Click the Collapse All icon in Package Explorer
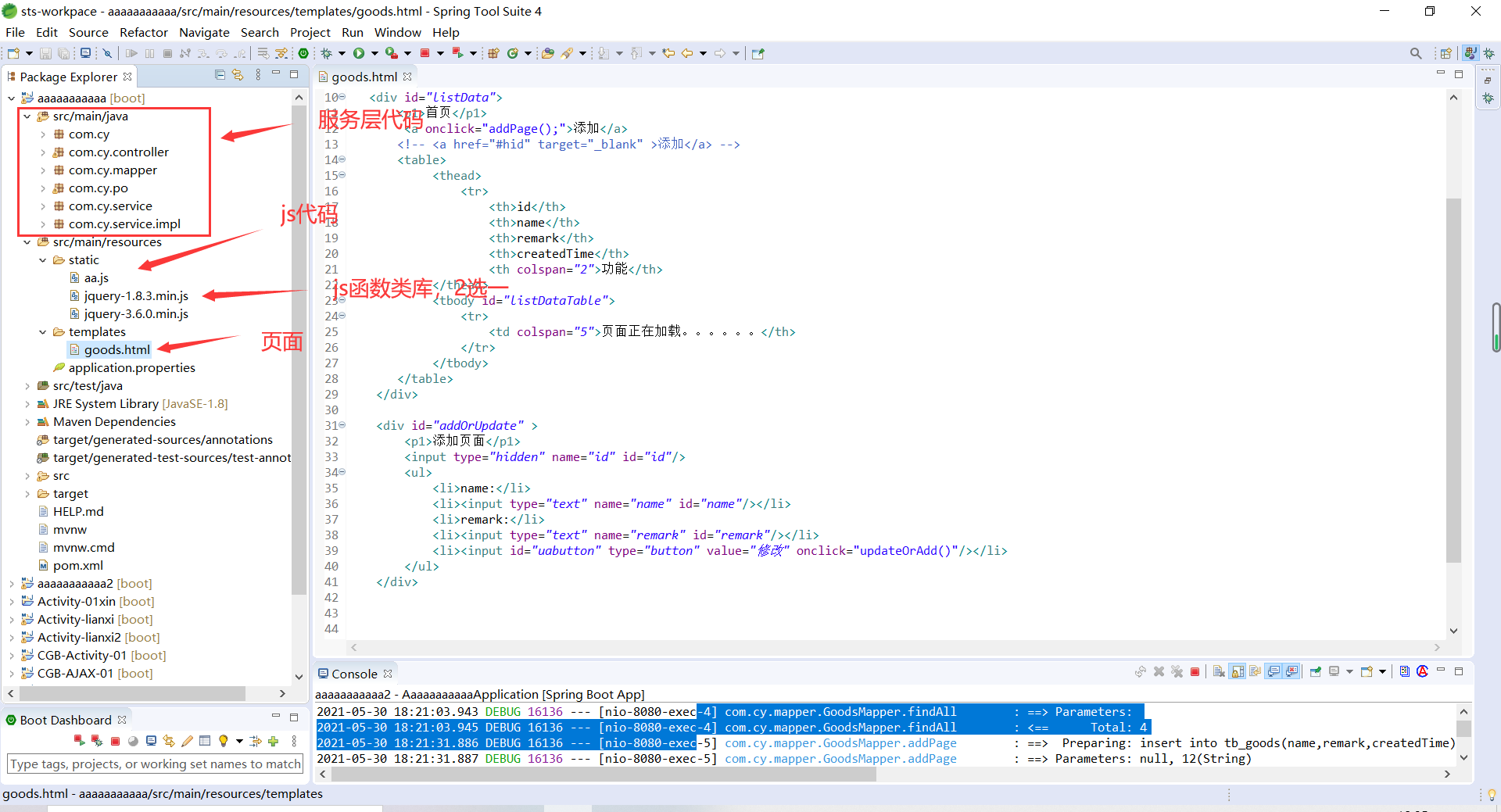 220,75
